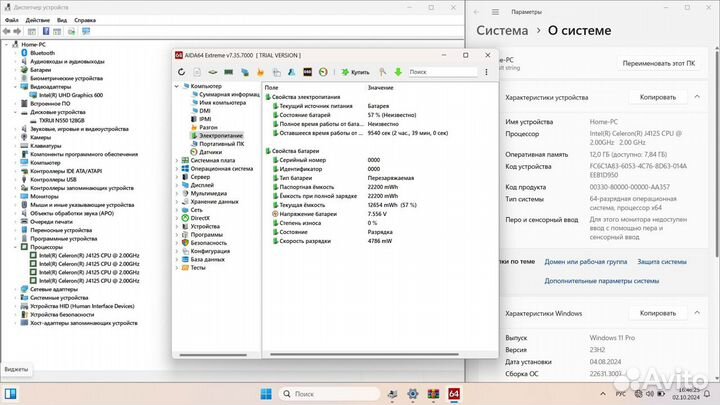The image size is (720, 405).
Task: Click the AIDA64 Refresh toolbar icon
Action: [x=182, y=72]
